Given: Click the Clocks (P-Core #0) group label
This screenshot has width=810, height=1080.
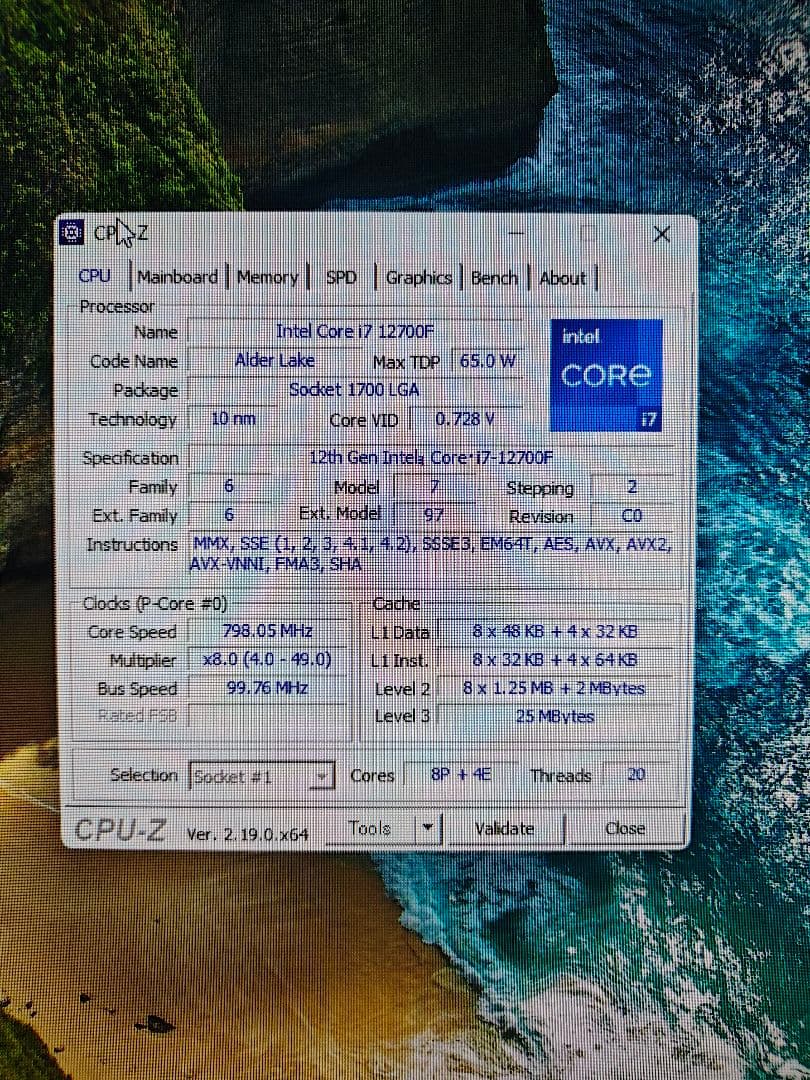Looking at the screenshot, I should (x=154, y=603).
